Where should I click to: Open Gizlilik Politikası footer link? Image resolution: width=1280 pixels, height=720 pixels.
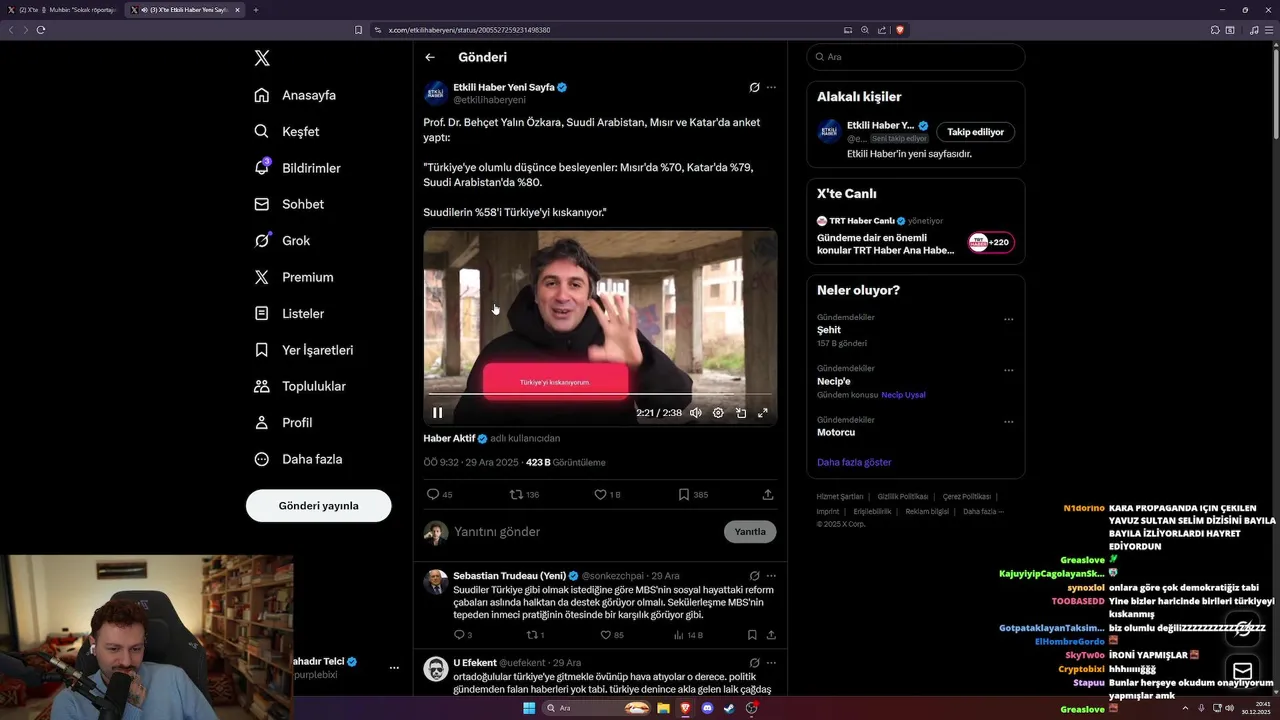[903, 497]
